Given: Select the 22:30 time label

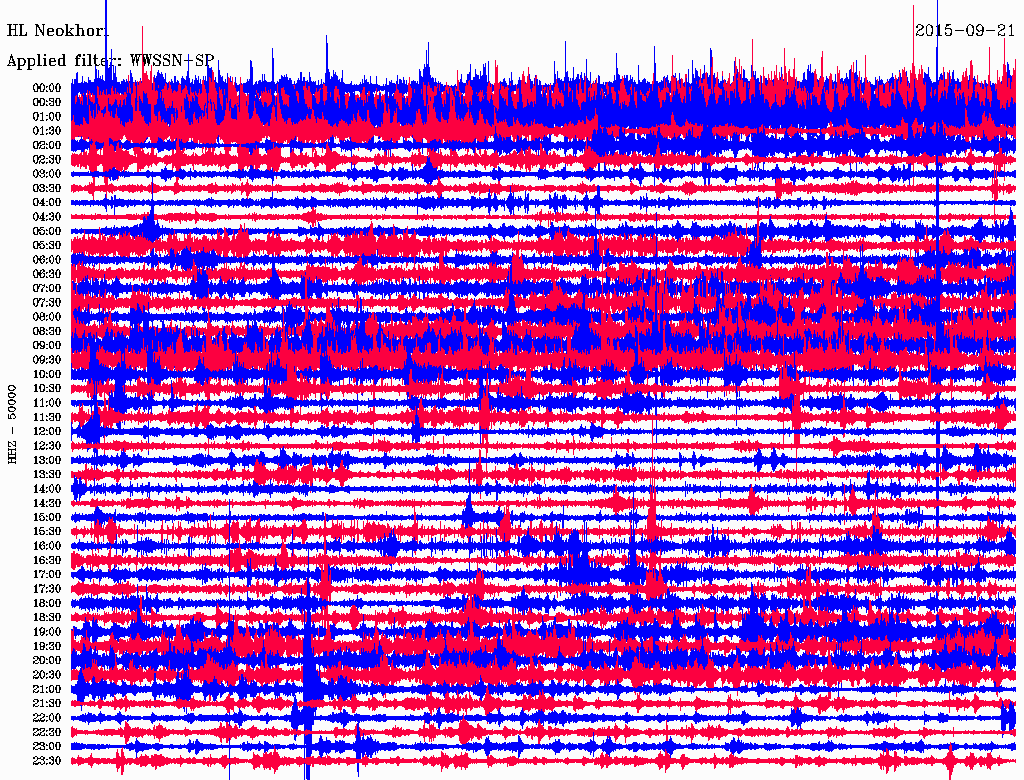Looking at the screenshot, I should 47,732.
